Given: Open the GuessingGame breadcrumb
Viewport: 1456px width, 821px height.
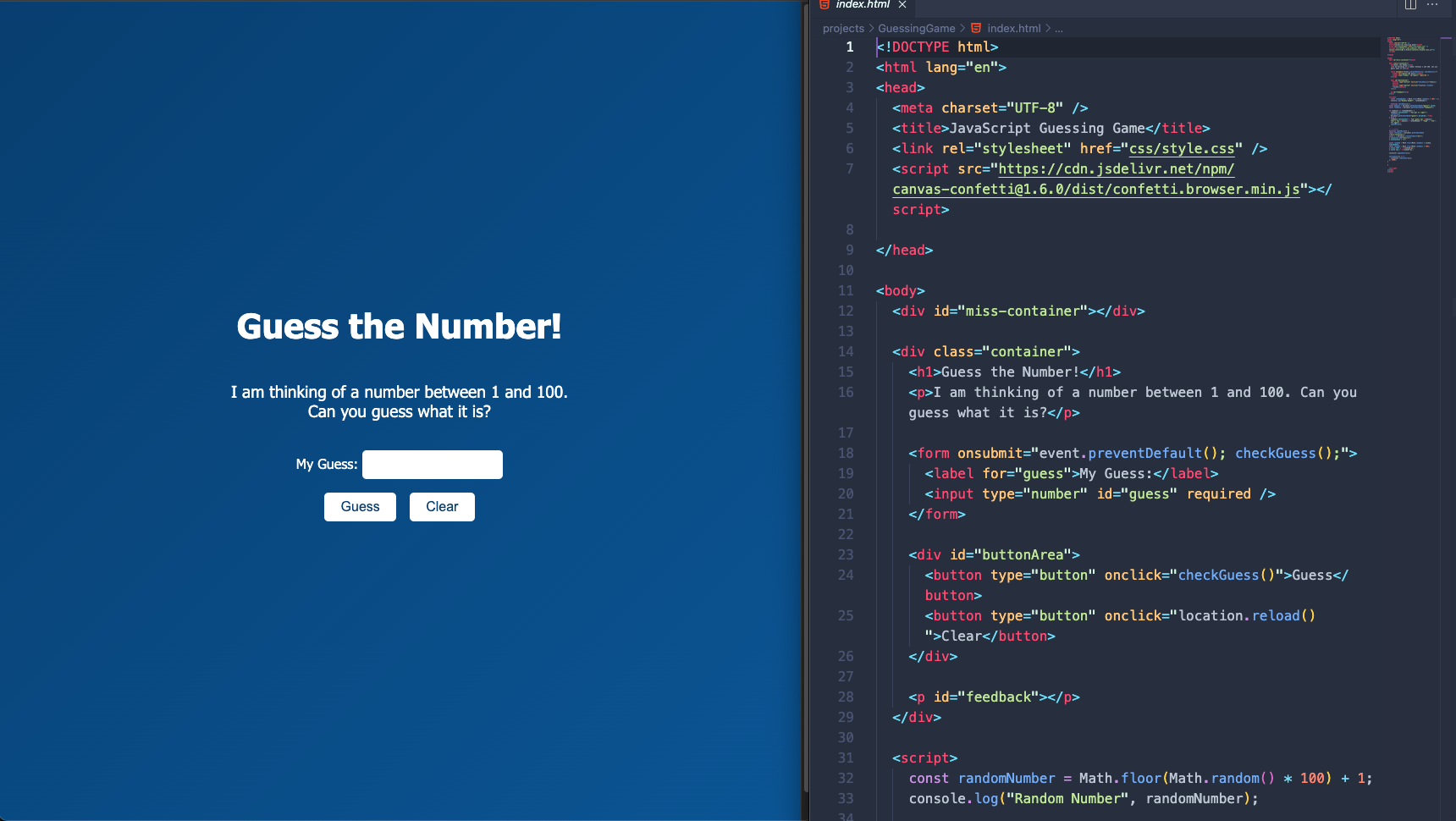Looking at the screenshot, I should click(x=917, y=28).
